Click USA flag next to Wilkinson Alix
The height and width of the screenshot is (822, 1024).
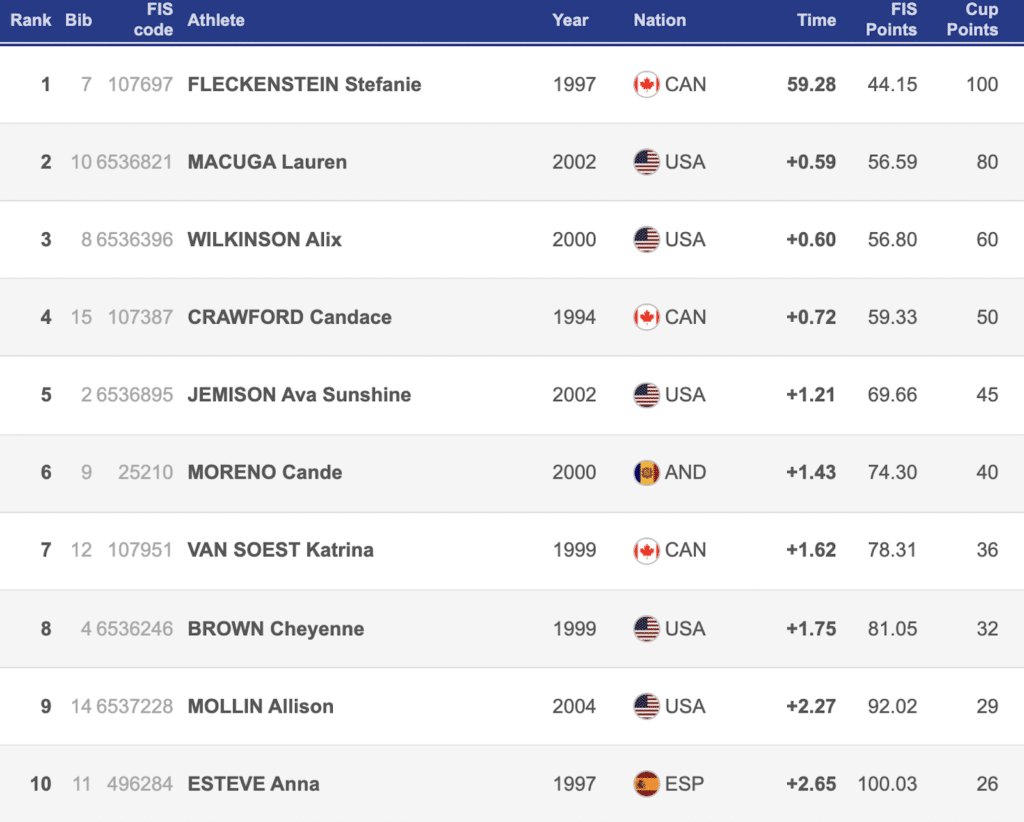pos(646,240)
